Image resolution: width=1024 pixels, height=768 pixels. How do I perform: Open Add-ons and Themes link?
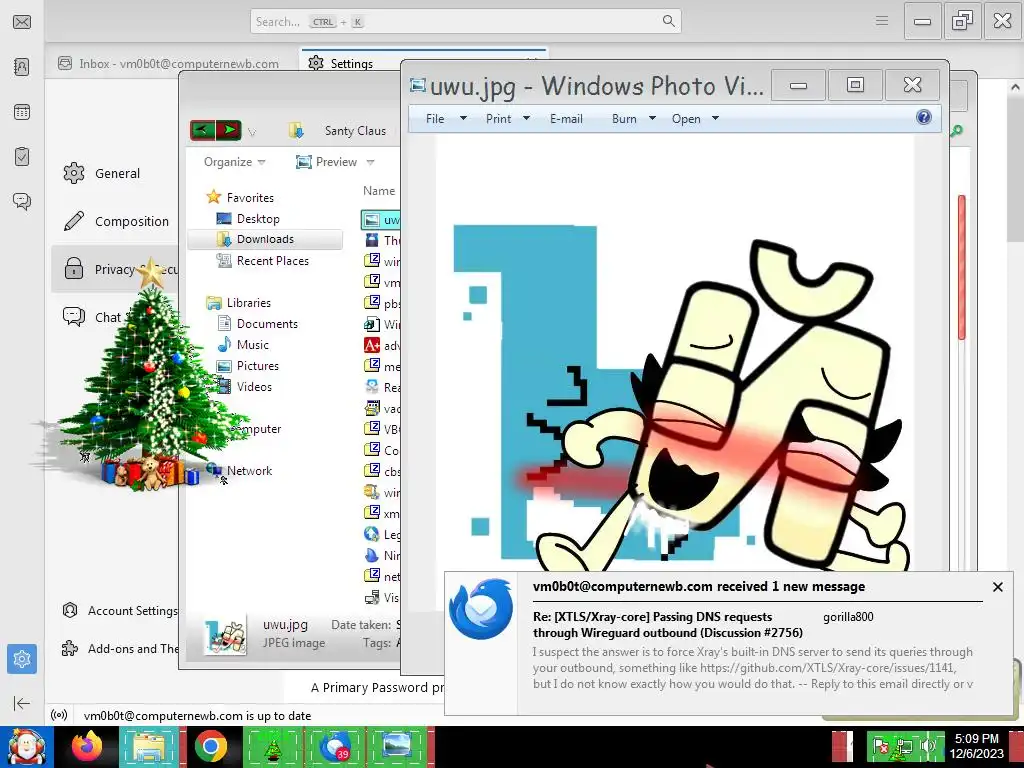[120, 648]
